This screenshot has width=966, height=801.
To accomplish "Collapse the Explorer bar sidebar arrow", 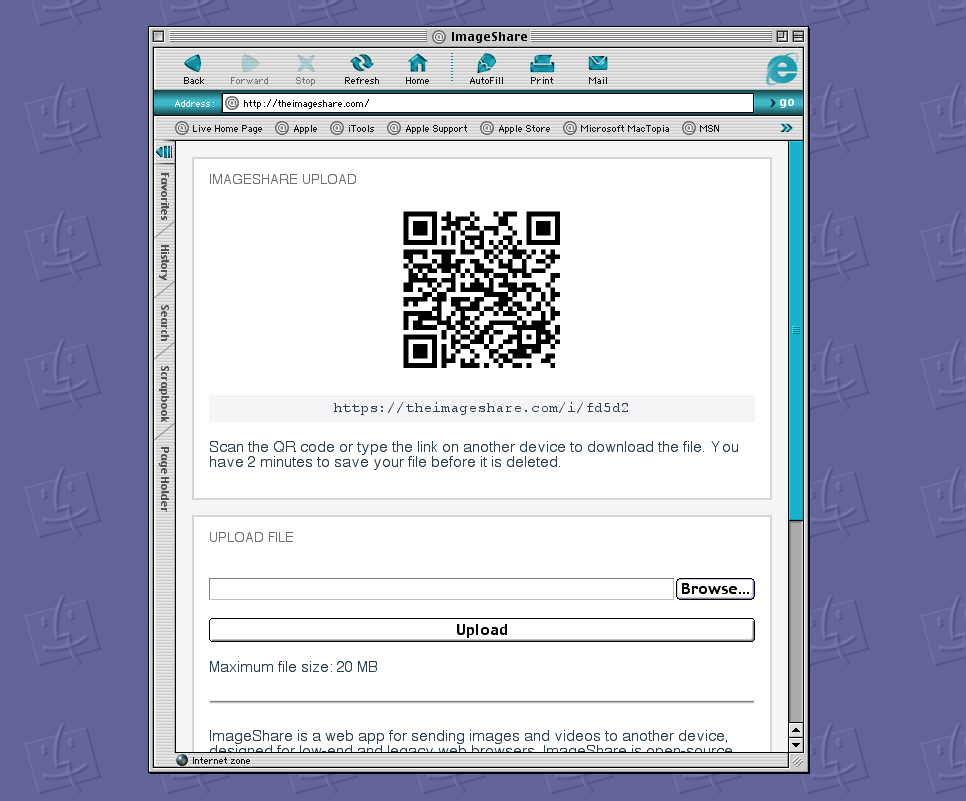I will (164, 152).
